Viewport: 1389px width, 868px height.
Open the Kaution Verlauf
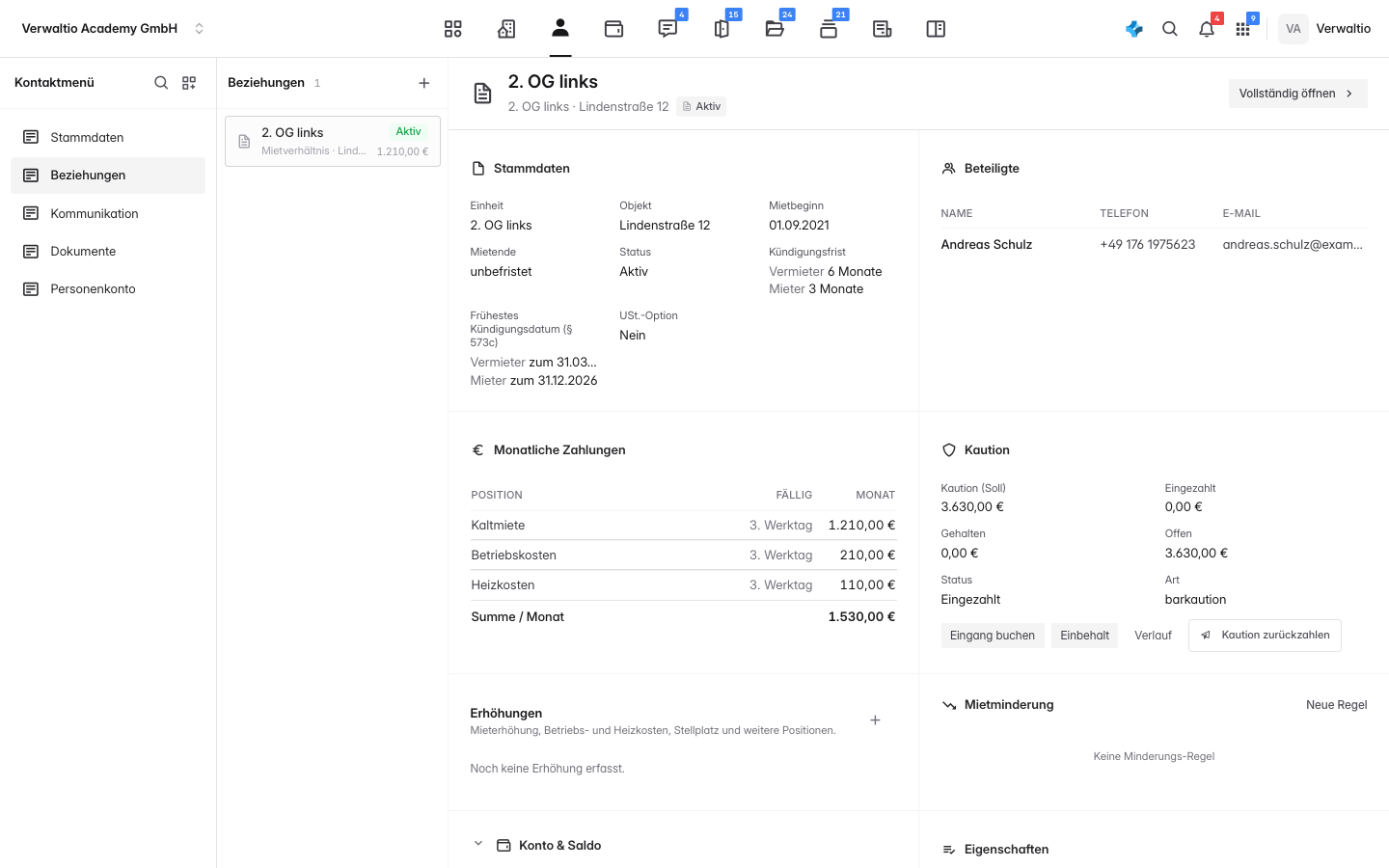coord(1154,636)
